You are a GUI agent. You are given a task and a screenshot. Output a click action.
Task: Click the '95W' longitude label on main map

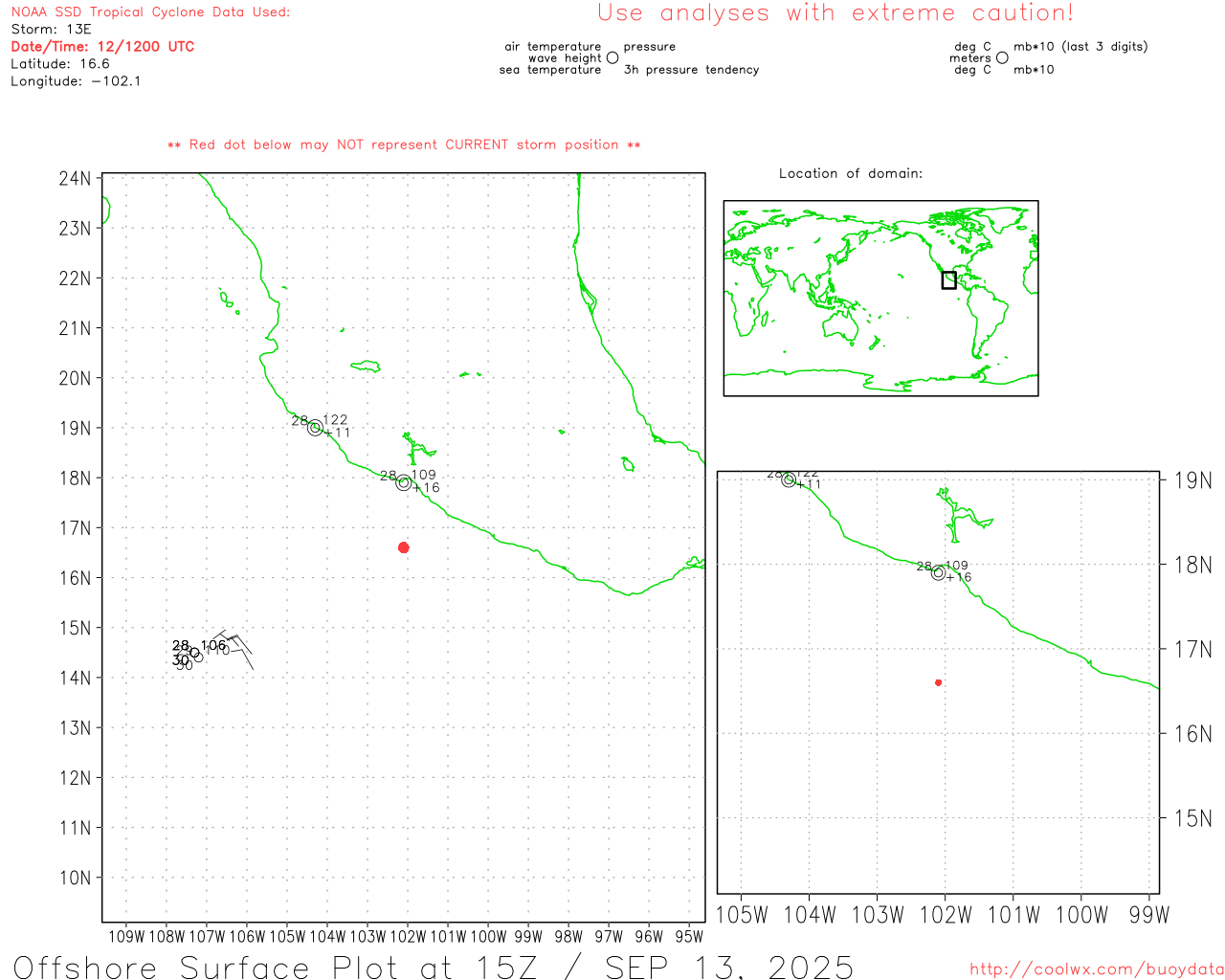[689, 937]
